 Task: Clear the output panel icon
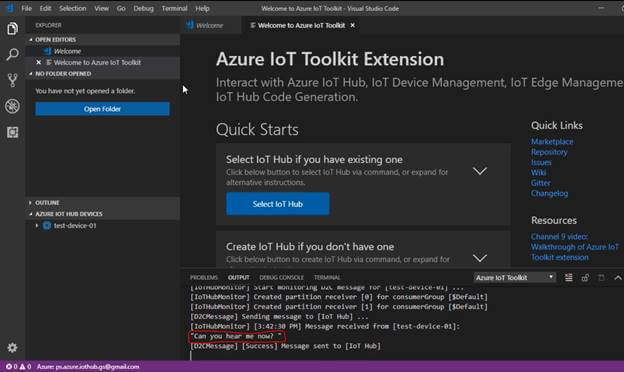569,278
